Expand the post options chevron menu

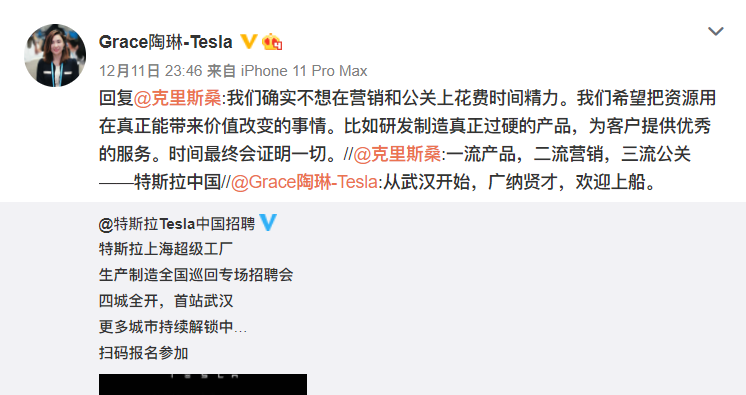[x=716, y=31]
